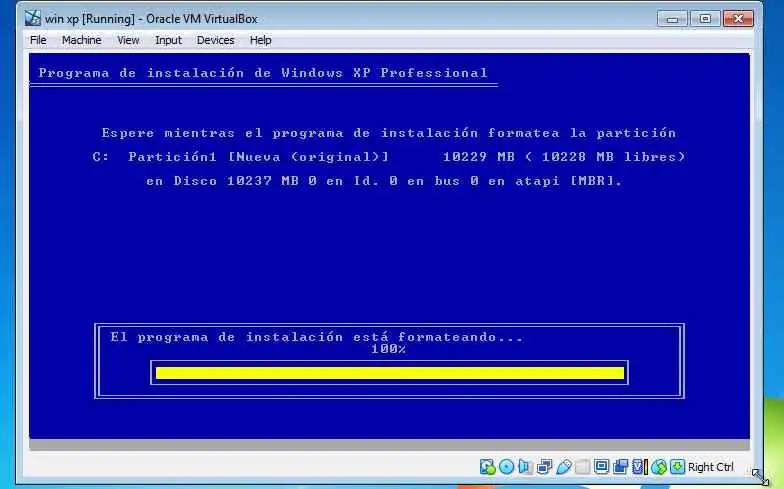
Task: Click the green arrow keyboard capture icon
Action: (x=678, y=467)
